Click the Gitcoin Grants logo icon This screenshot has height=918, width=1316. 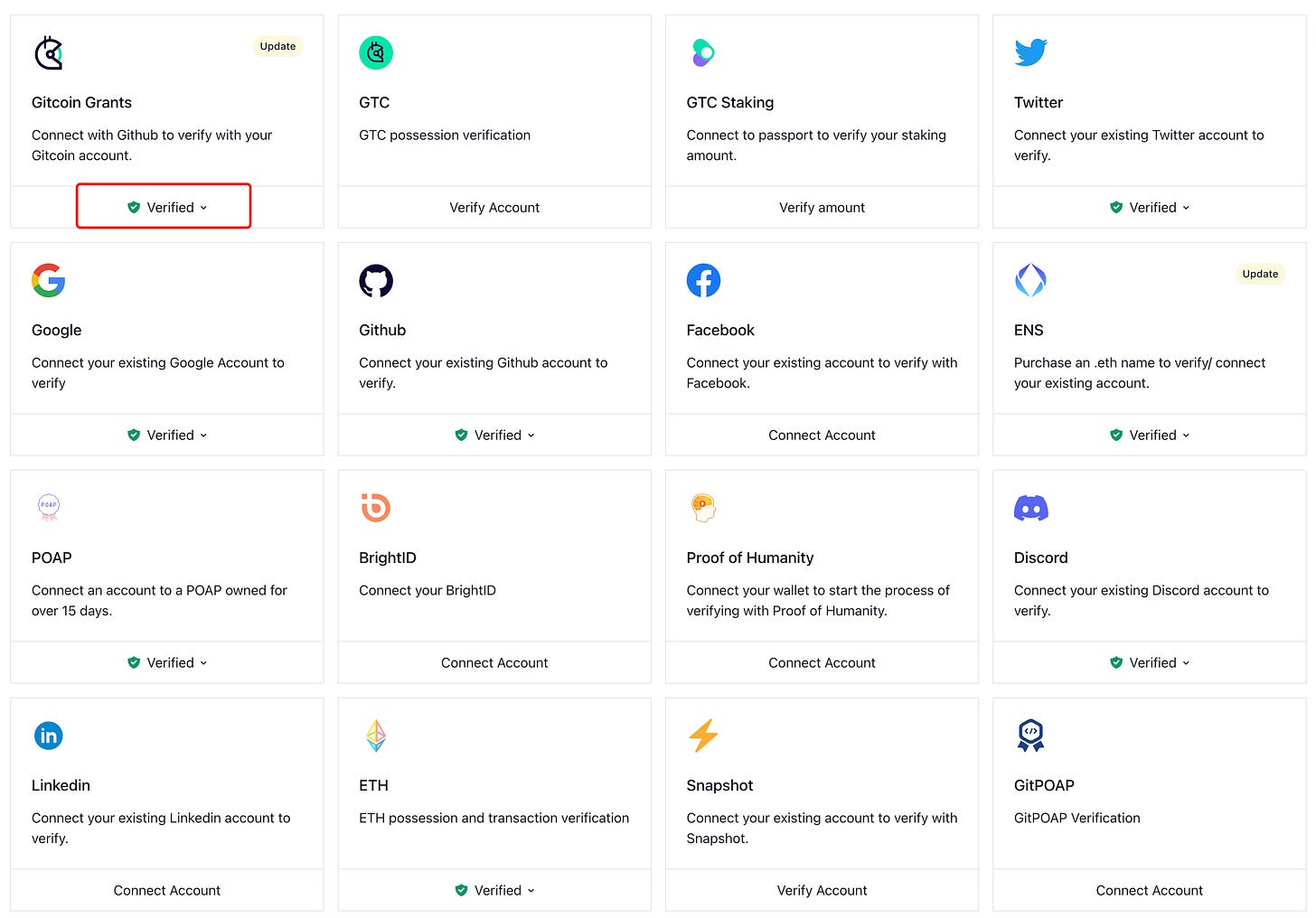click(49, 53)
